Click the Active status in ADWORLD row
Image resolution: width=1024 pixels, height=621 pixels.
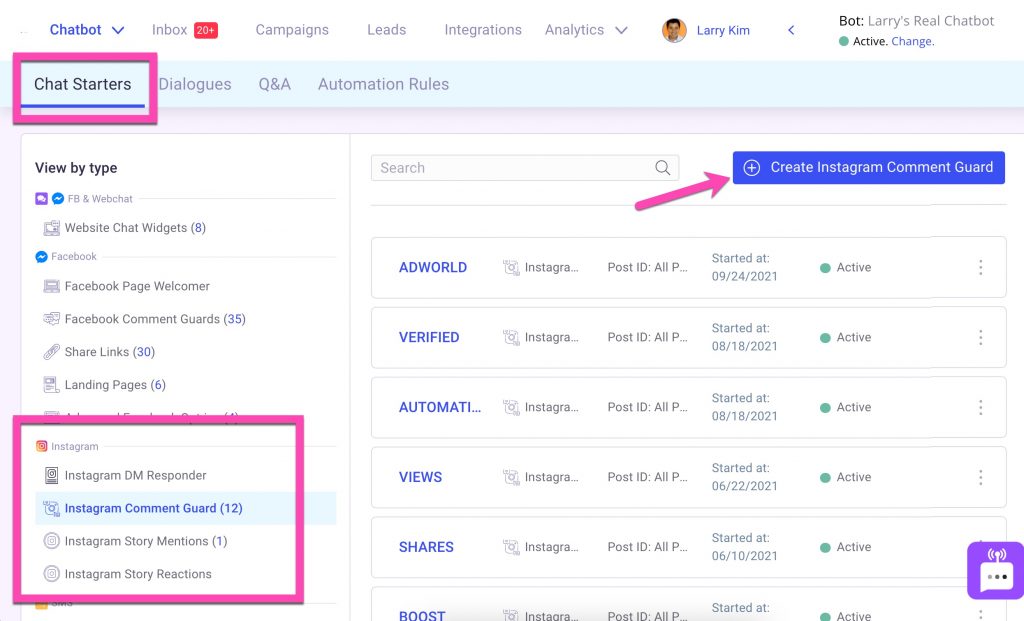click(x=846, y=268)
